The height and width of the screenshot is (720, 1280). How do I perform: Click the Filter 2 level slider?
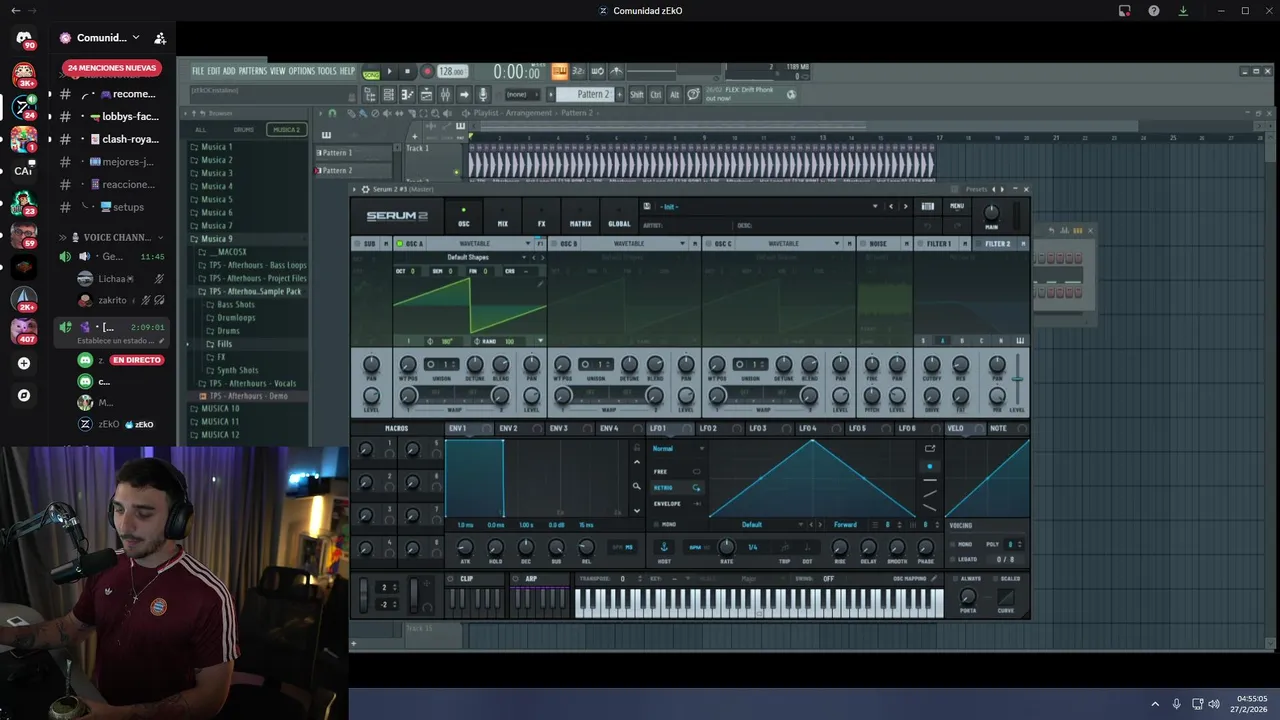1017,378
